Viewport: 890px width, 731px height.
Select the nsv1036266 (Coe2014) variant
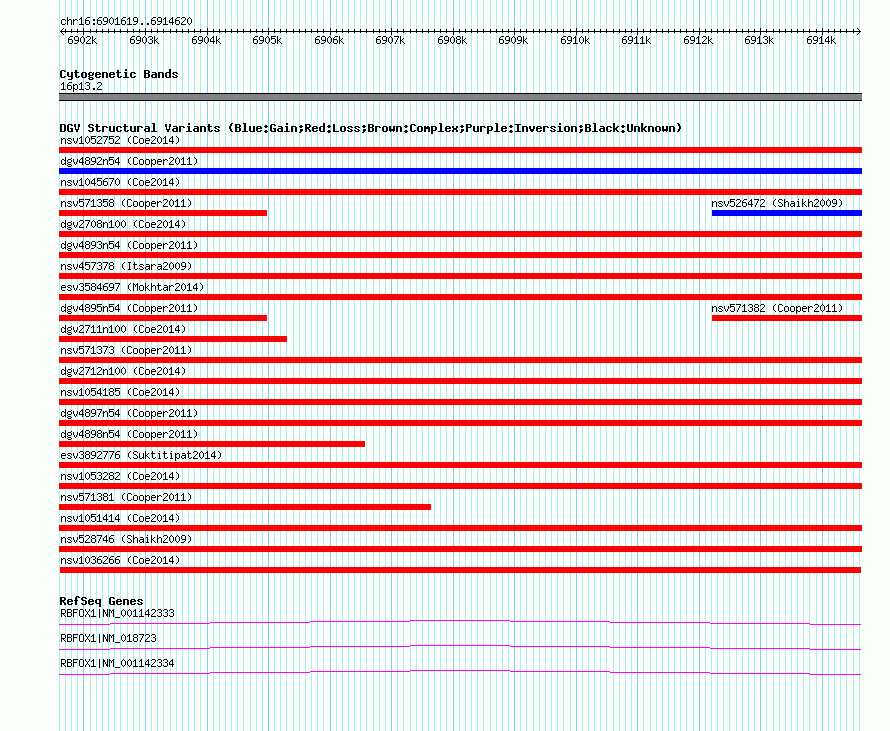(120, 560)
